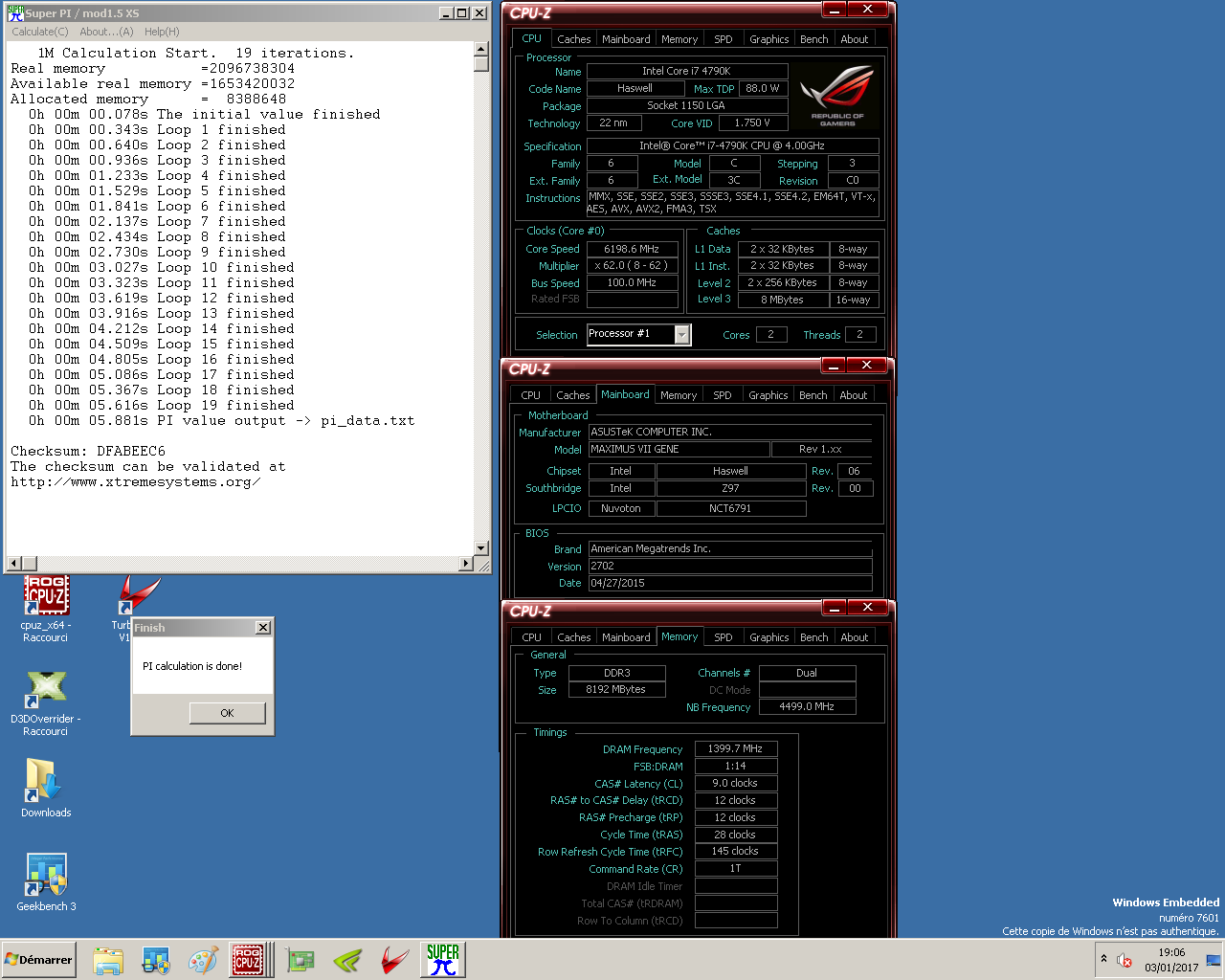Screen dimensions: 1225x980
Task: Switch to Caches tab in top CPU-Z window
Action: click(x=573, y=39)
